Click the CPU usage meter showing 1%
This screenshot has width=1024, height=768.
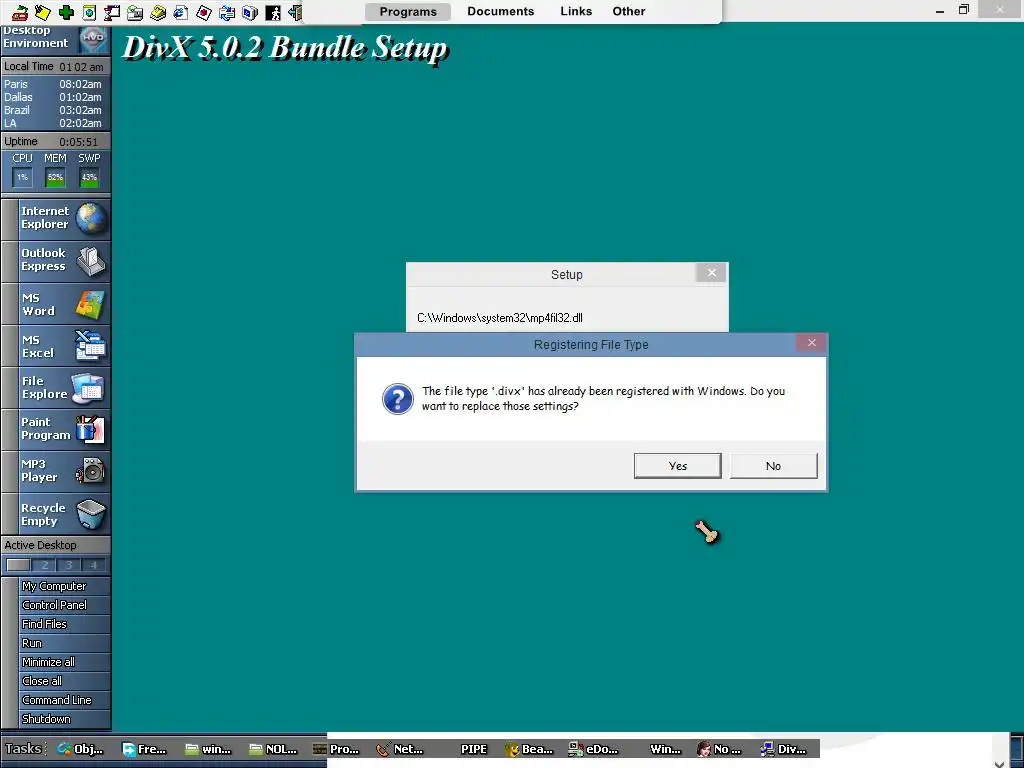click(22, 177)
